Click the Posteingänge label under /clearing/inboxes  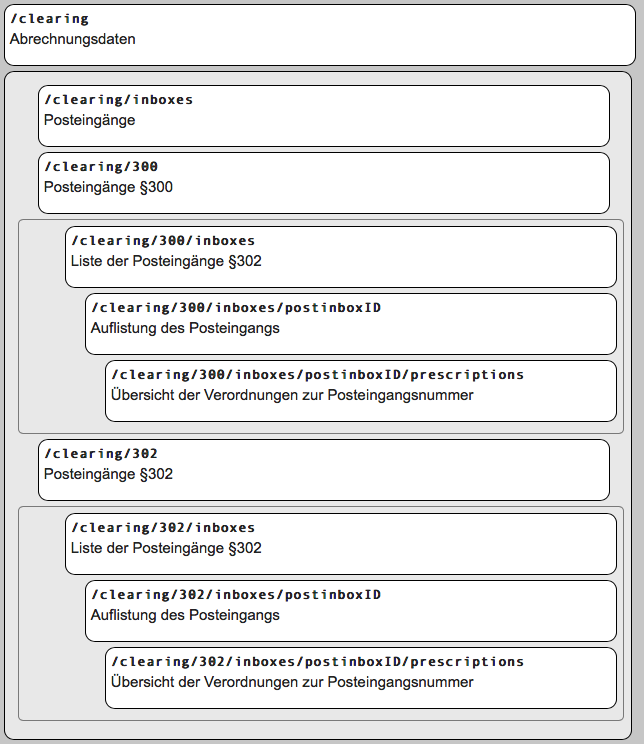pyautogui.click(x=89, y=120)
